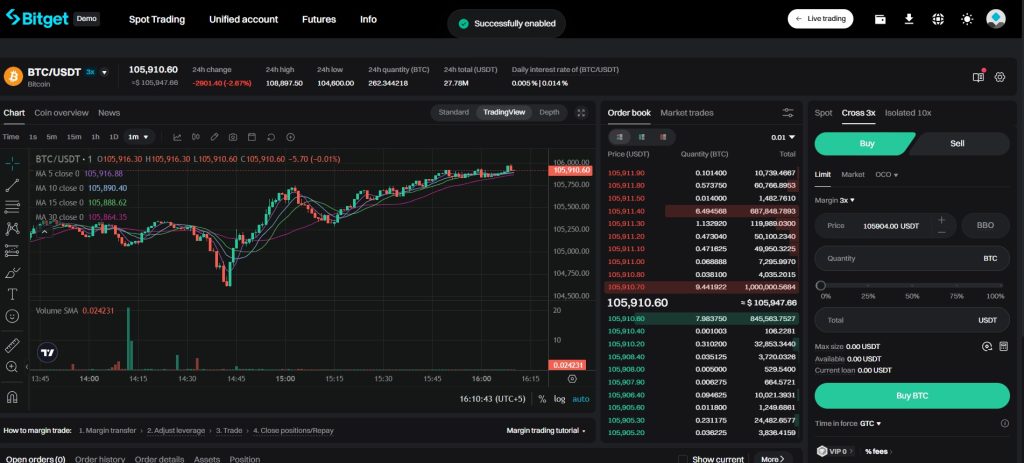Open chart settings gear on price axis
Image resolution: width=1024 pixels, height=463 pixels.
pos(572,379)
